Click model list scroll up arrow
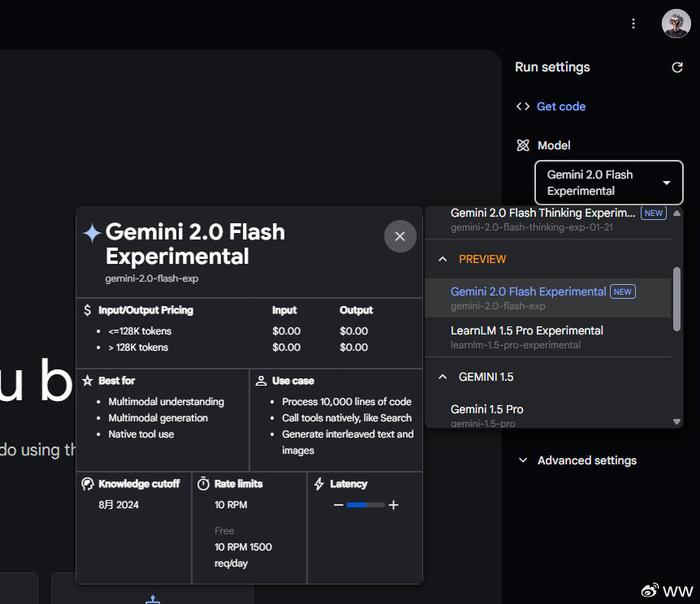This screenshot has height=604, width=700. coord(677,213)
